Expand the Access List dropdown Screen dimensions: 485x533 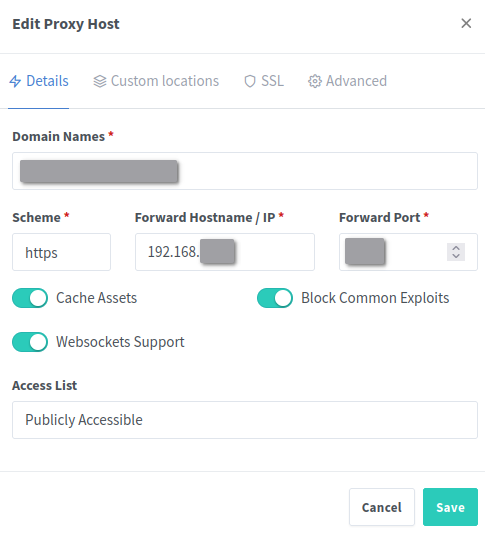(x=245, y=420)
